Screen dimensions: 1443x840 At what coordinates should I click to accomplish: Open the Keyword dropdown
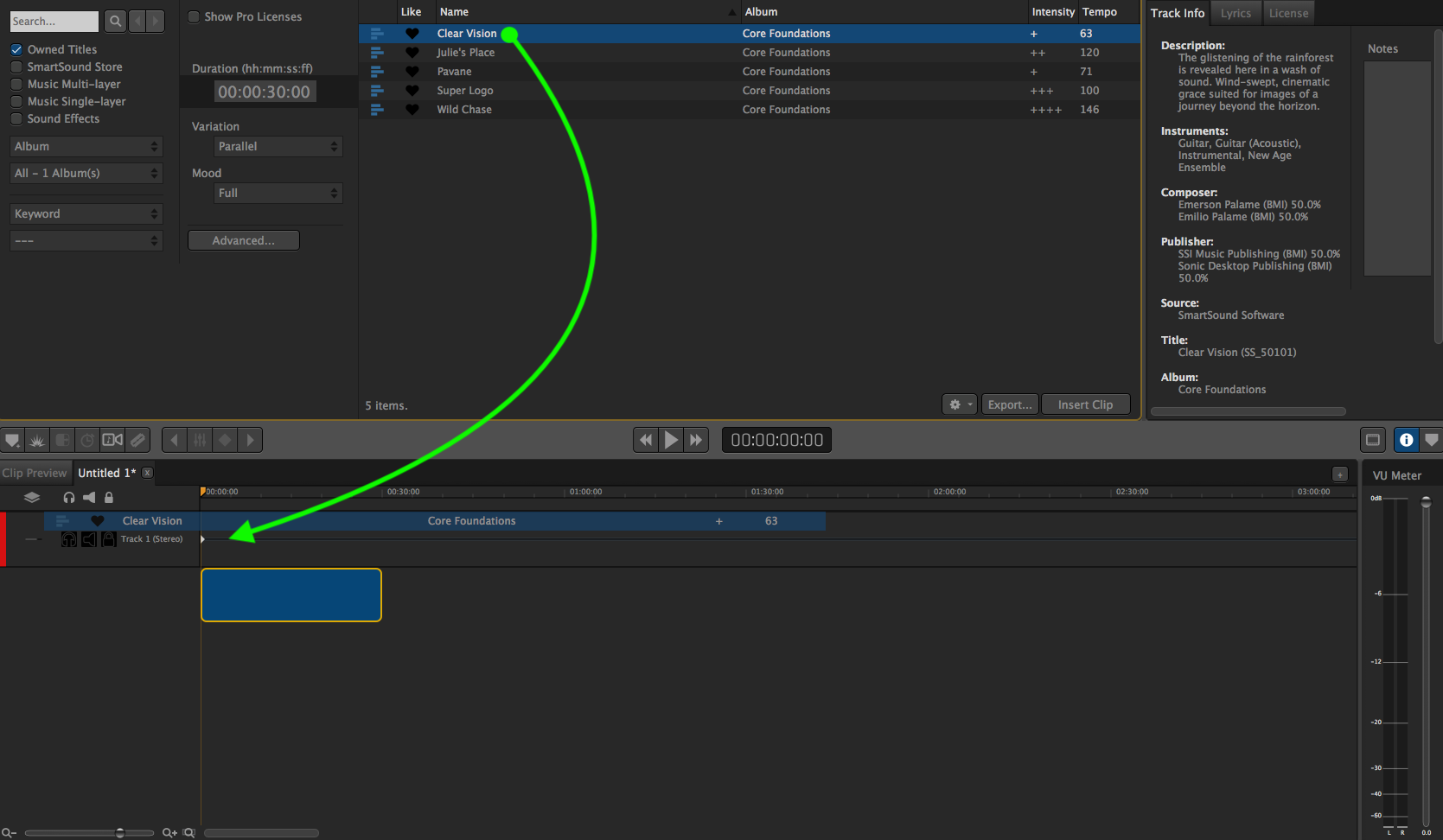click(86, 213)
